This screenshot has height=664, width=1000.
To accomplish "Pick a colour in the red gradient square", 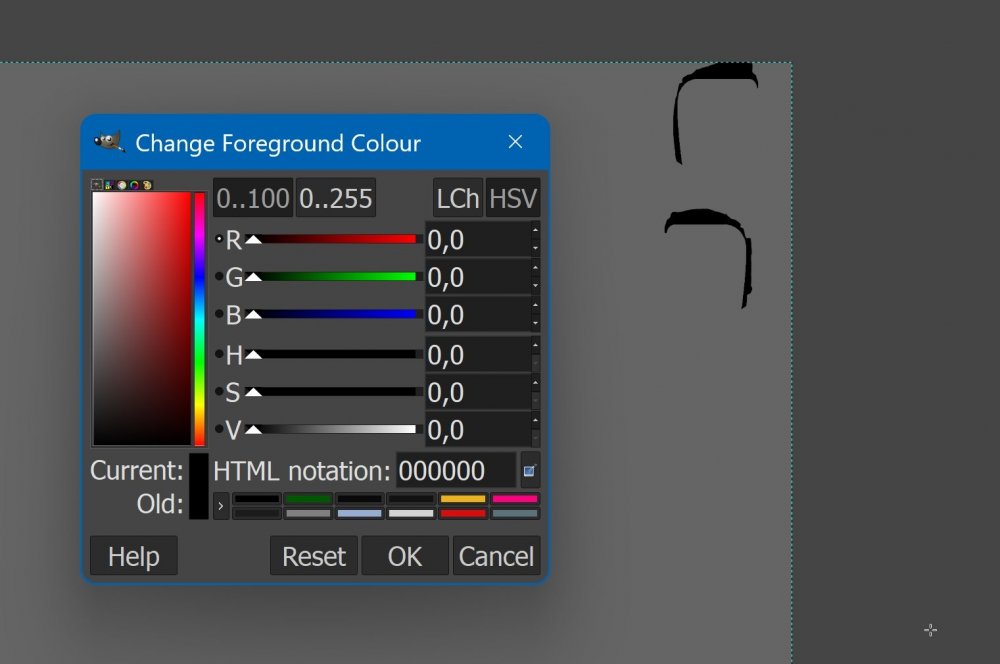I will tap(142, 318).
